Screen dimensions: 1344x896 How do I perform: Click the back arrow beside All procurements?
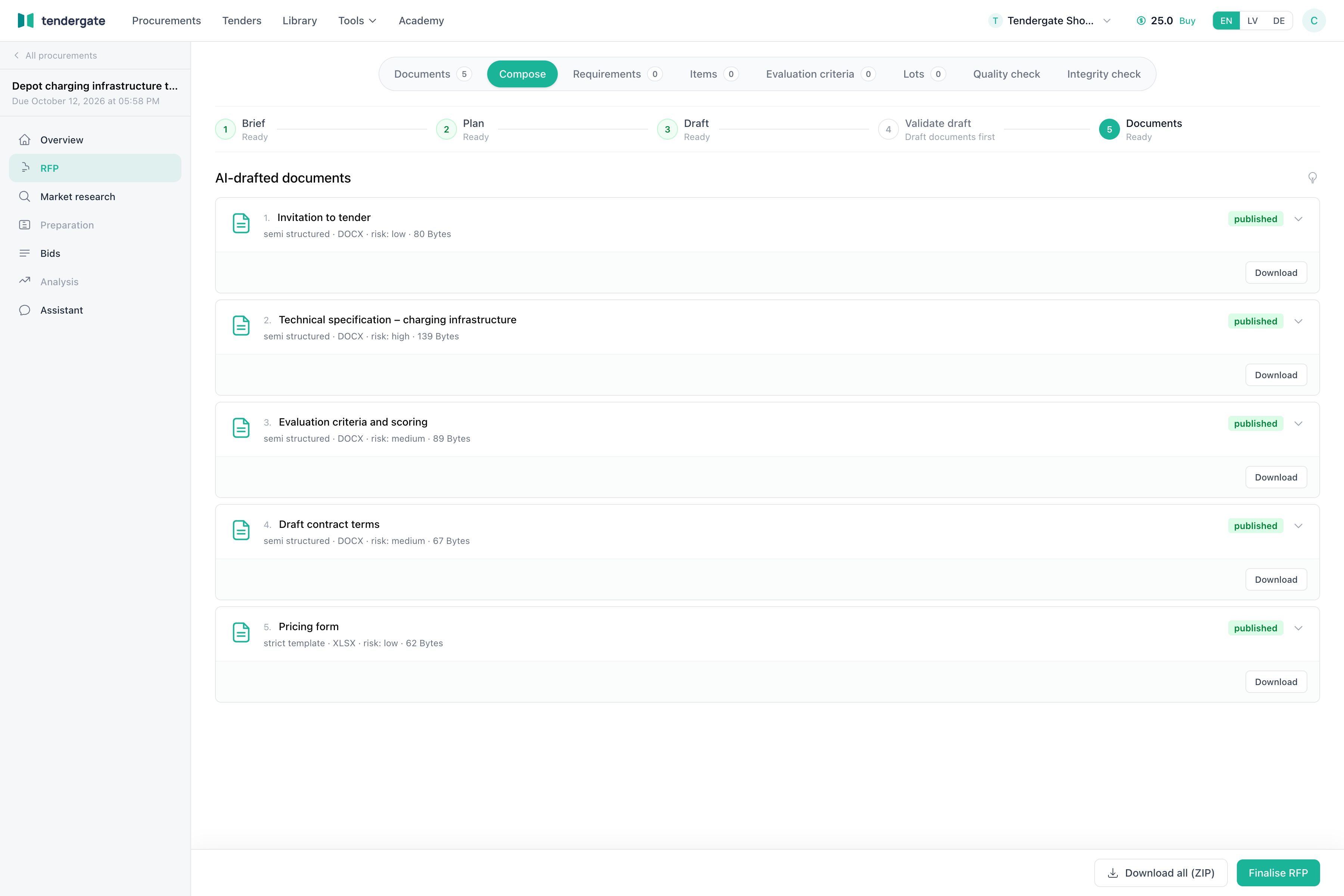click(16, 55)
